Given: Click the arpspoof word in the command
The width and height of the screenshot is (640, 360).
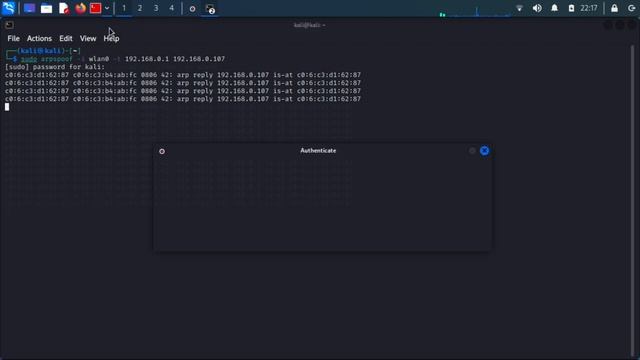Looking at the screenshot, I should [x=56, y=59].
